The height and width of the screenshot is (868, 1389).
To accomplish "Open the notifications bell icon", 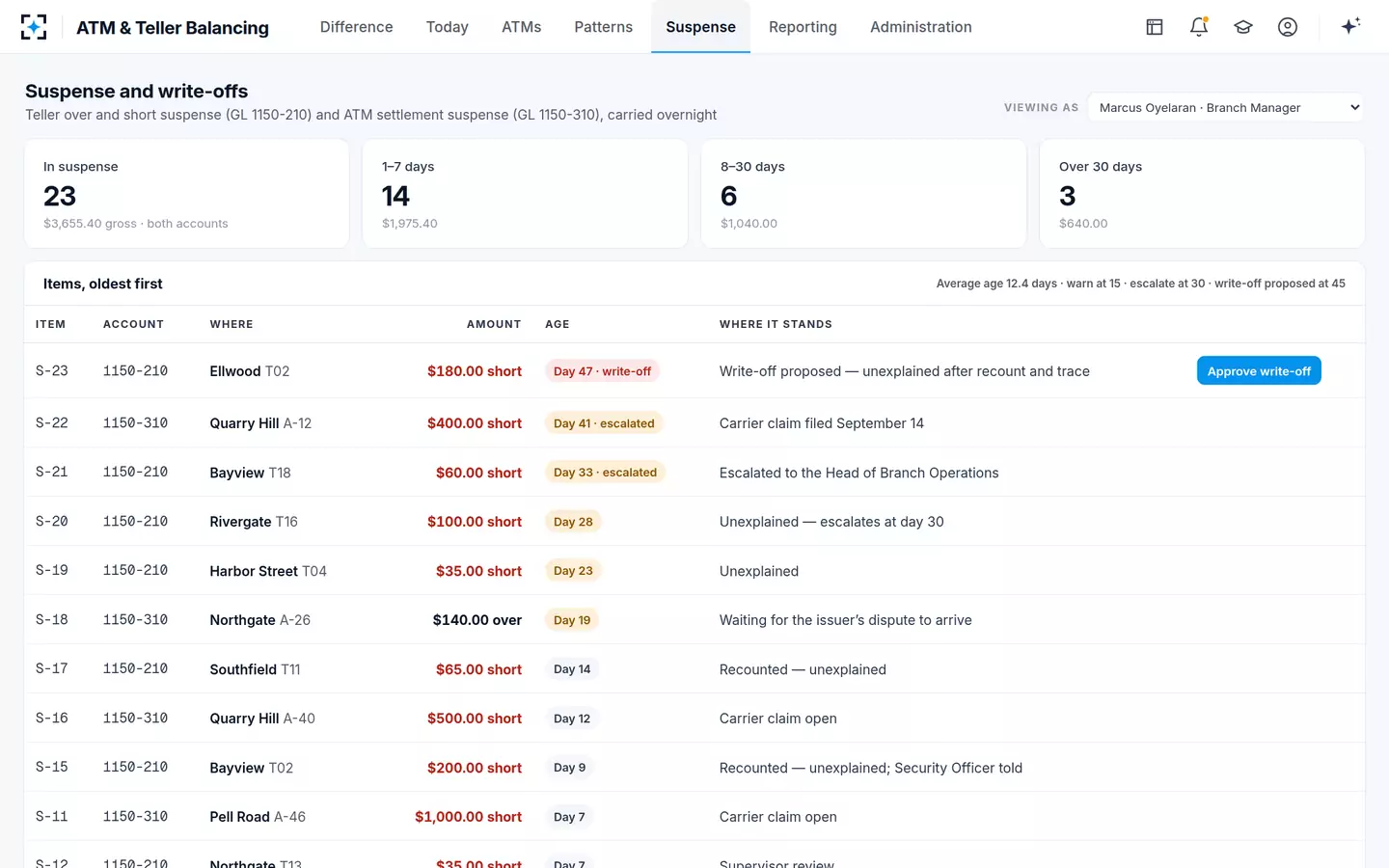I will pos(1199,27).
